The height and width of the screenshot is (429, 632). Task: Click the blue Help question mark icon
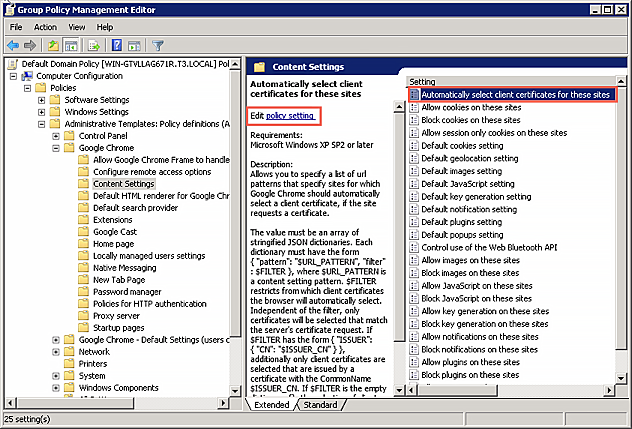pos(117,44)
